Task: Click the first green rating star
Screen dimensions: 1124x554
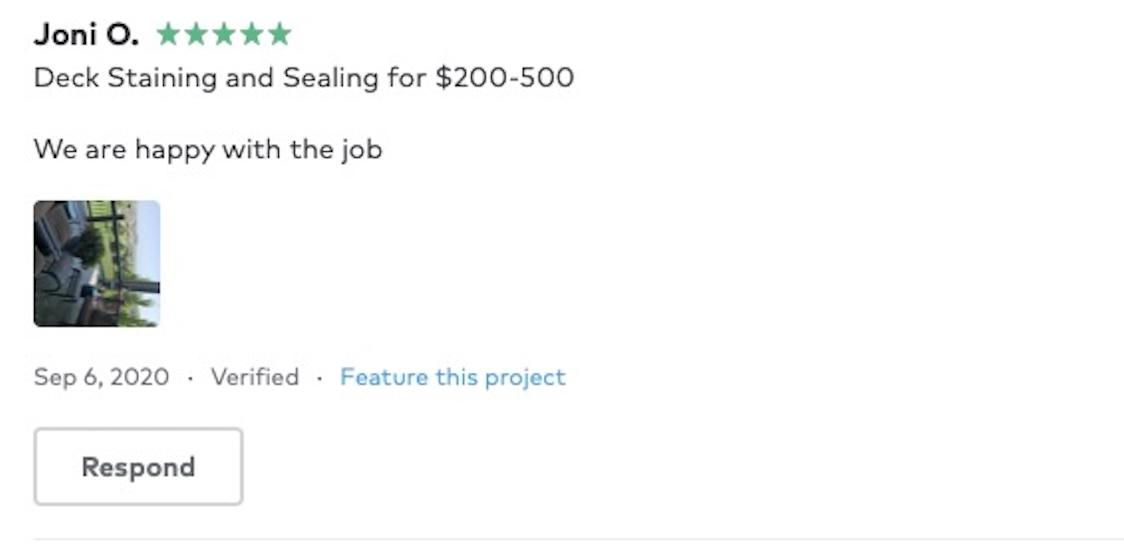Action: tap(168, 35)
